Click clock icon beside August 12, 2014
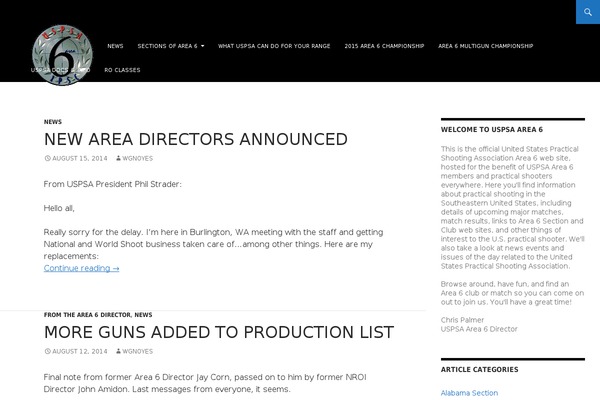This screenshot has width=600, height=400. pyautogui.click(x=47, y=351)
